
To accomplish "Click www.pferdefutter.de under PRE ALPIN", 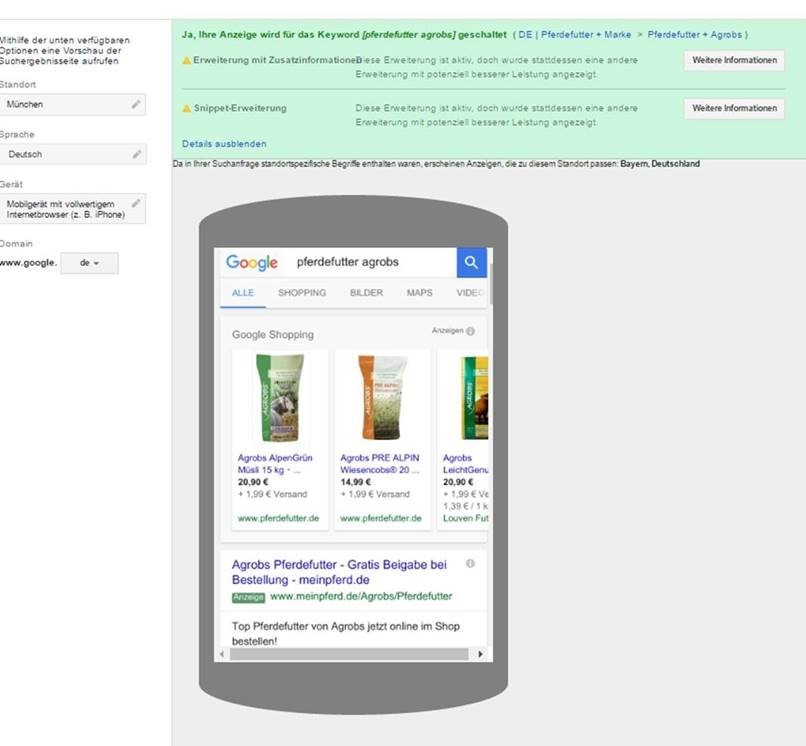I will [x=381, y=518].
